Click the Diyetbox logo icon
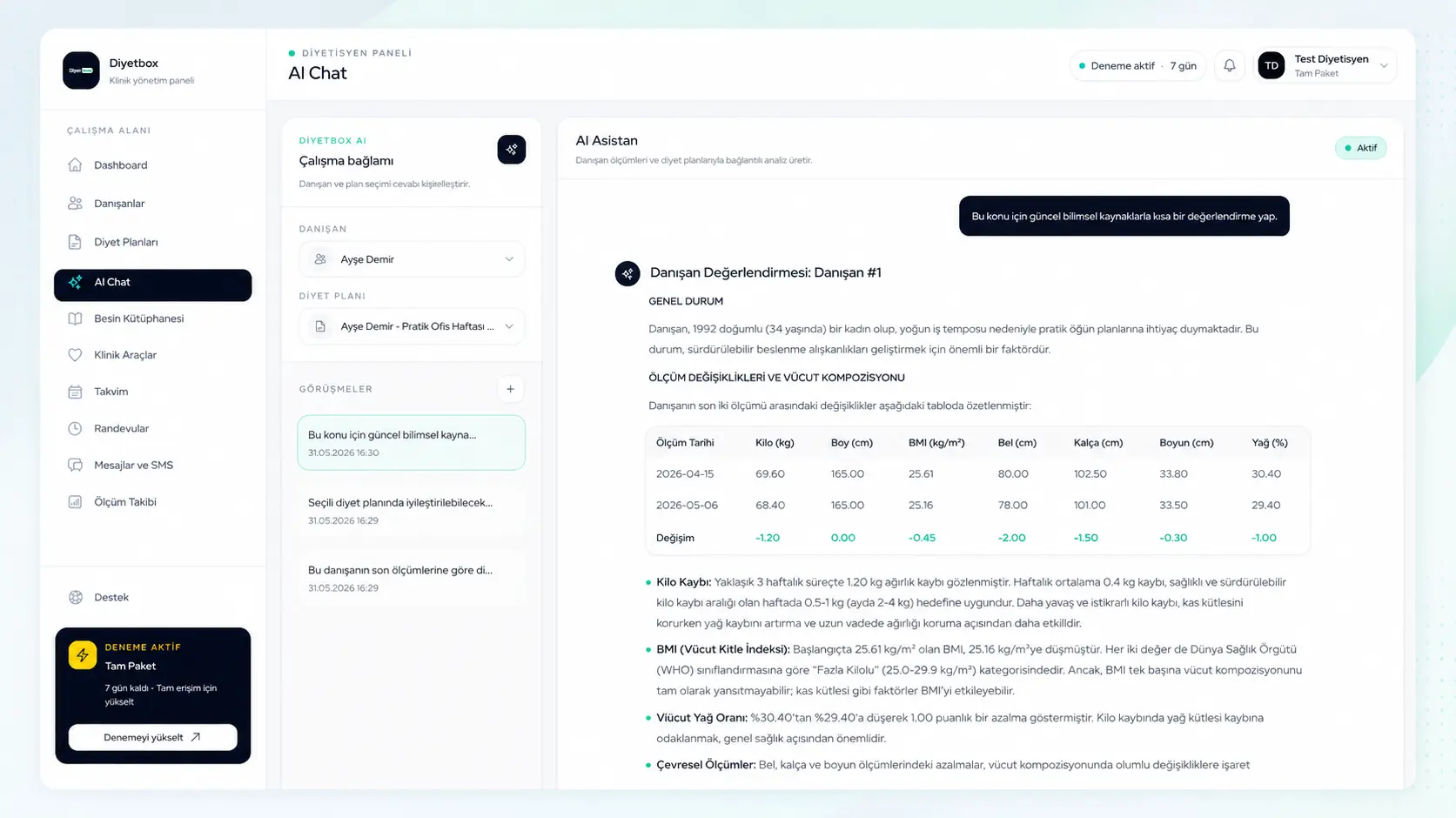Image resolution: width=1456 pixels, height=818 pixels. [x=81, y=70]
